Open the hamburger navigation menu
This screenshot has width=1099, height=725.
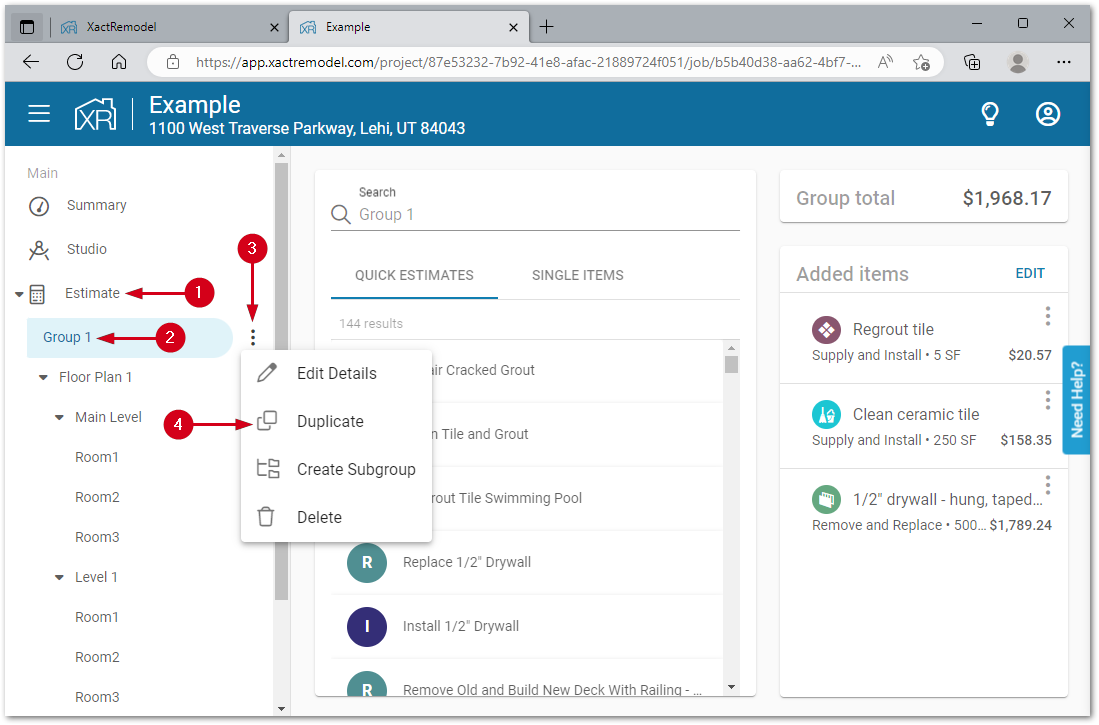[39, 114]
